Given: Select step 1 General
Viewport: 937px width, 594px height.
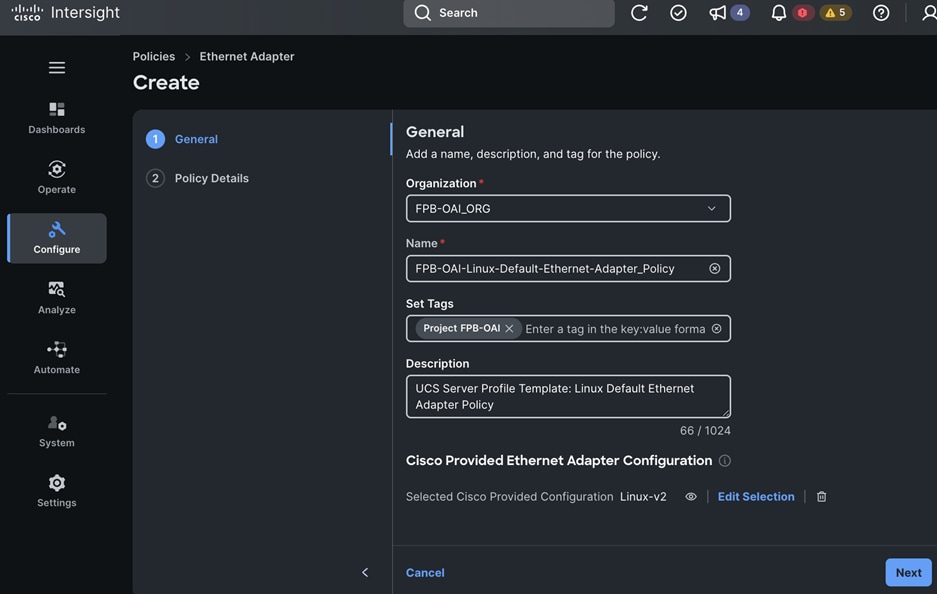Looking at the screenshot, I should pos(182,139).
